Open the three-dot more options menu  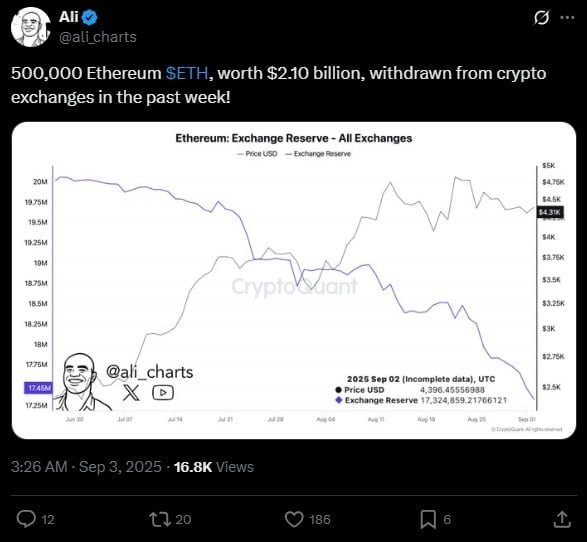point(567,17)
